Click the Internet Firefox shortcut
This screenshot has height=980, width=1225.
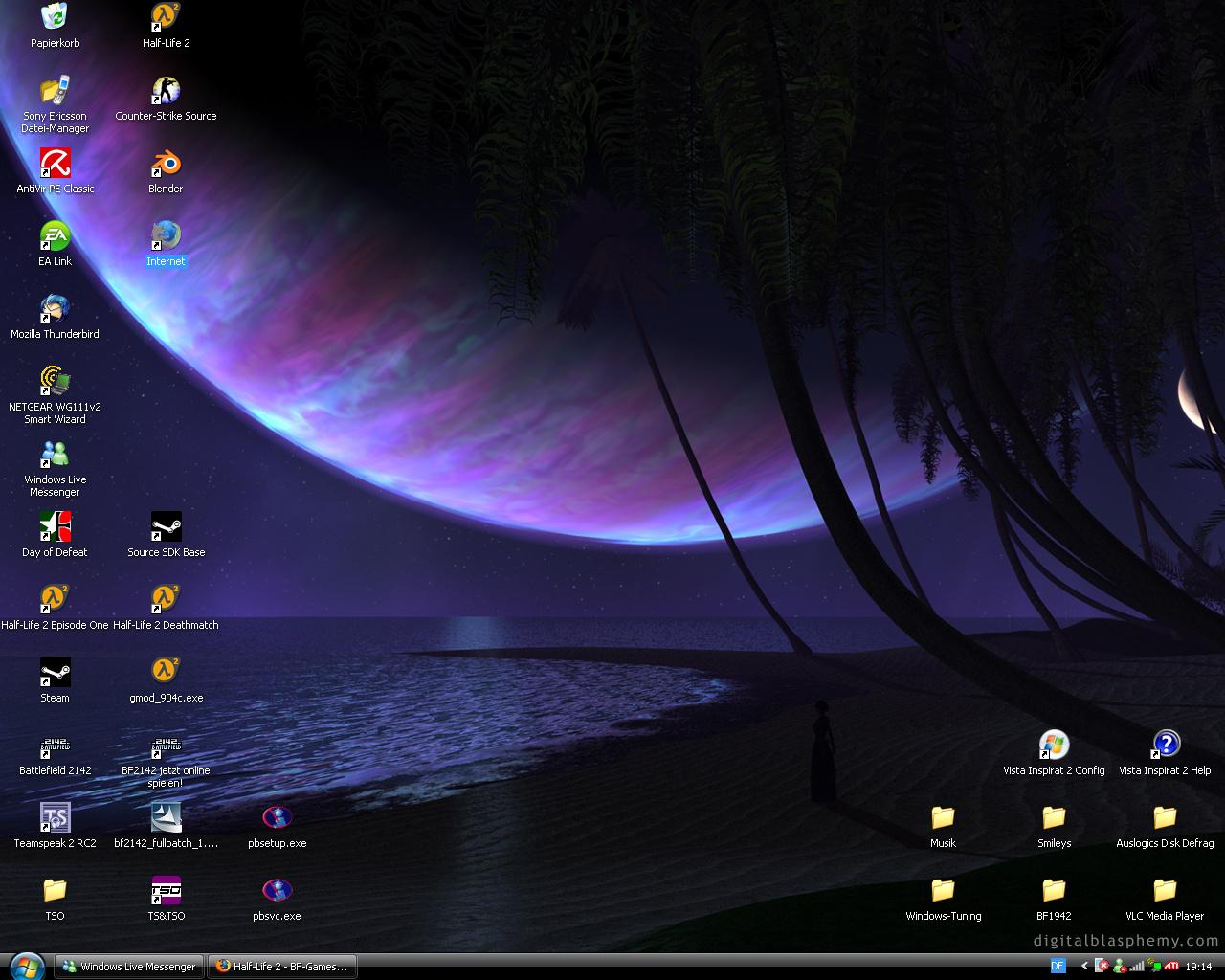tap(166, 237)
